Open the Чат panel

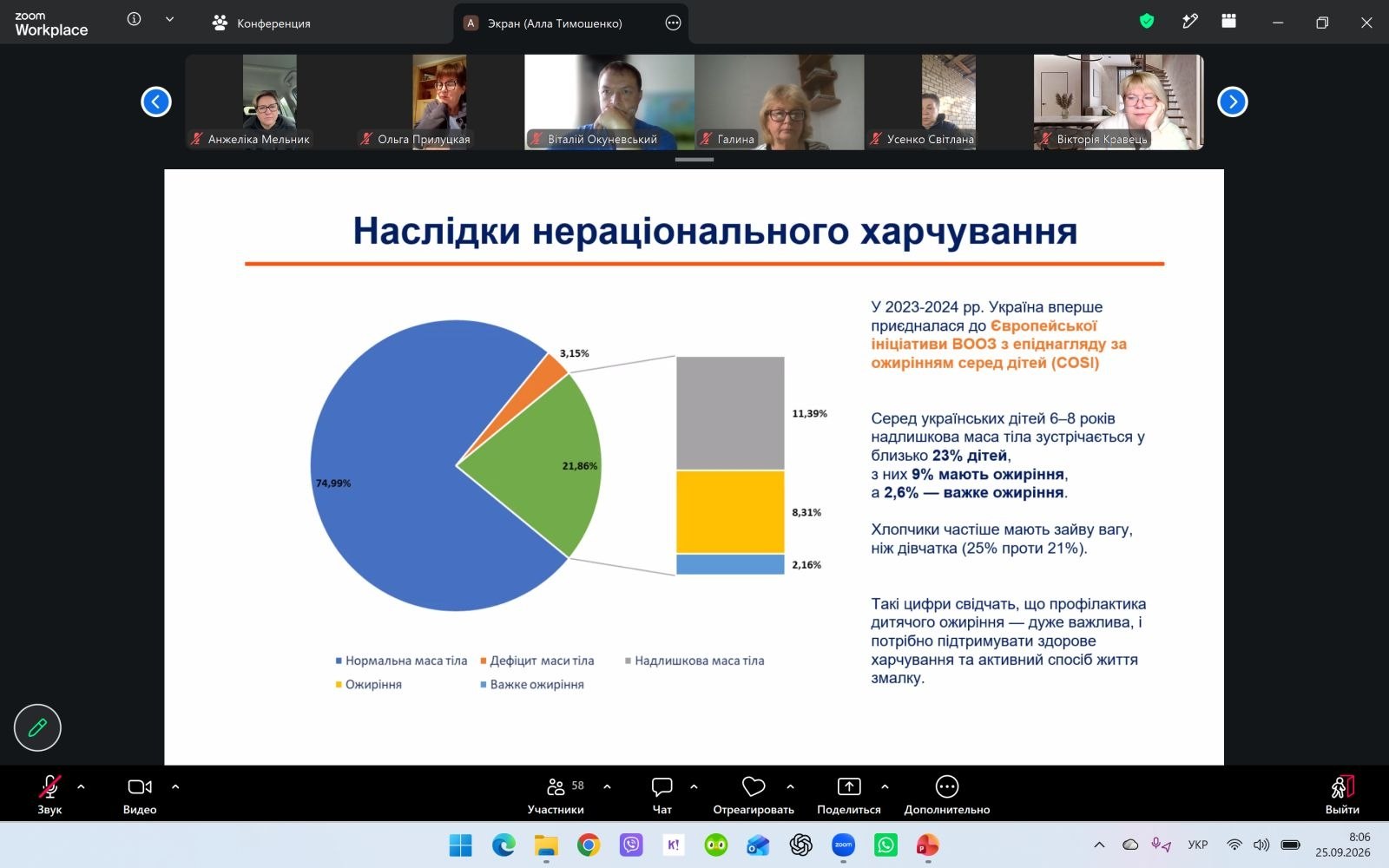(662, 795)
